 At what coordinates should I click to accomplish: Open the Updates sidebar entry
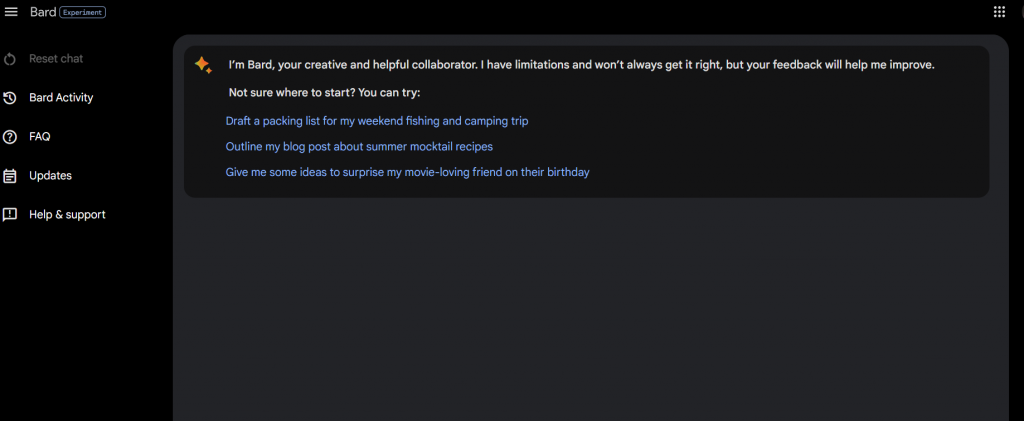click(50, 176)
